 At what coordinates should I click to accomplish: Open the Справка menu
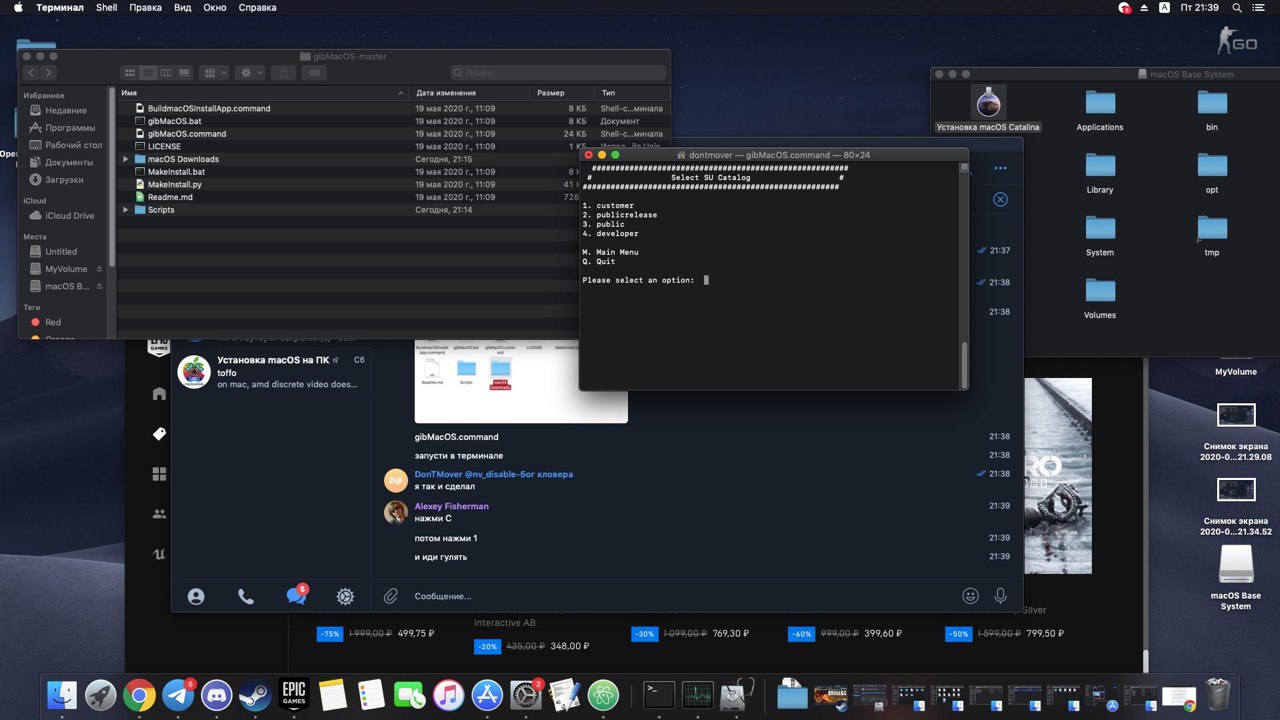(258, 8)
